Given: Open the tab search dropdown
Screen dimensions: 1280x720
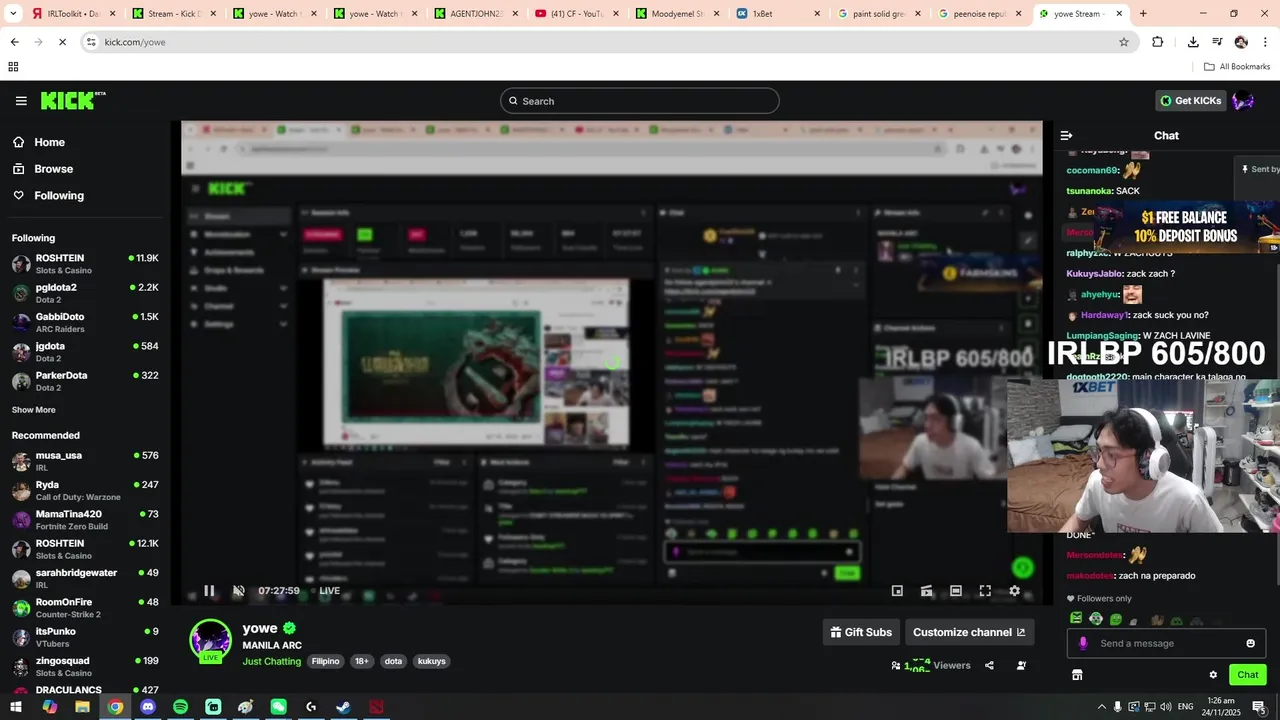Looking at the screenshot, I should point(13,14).
